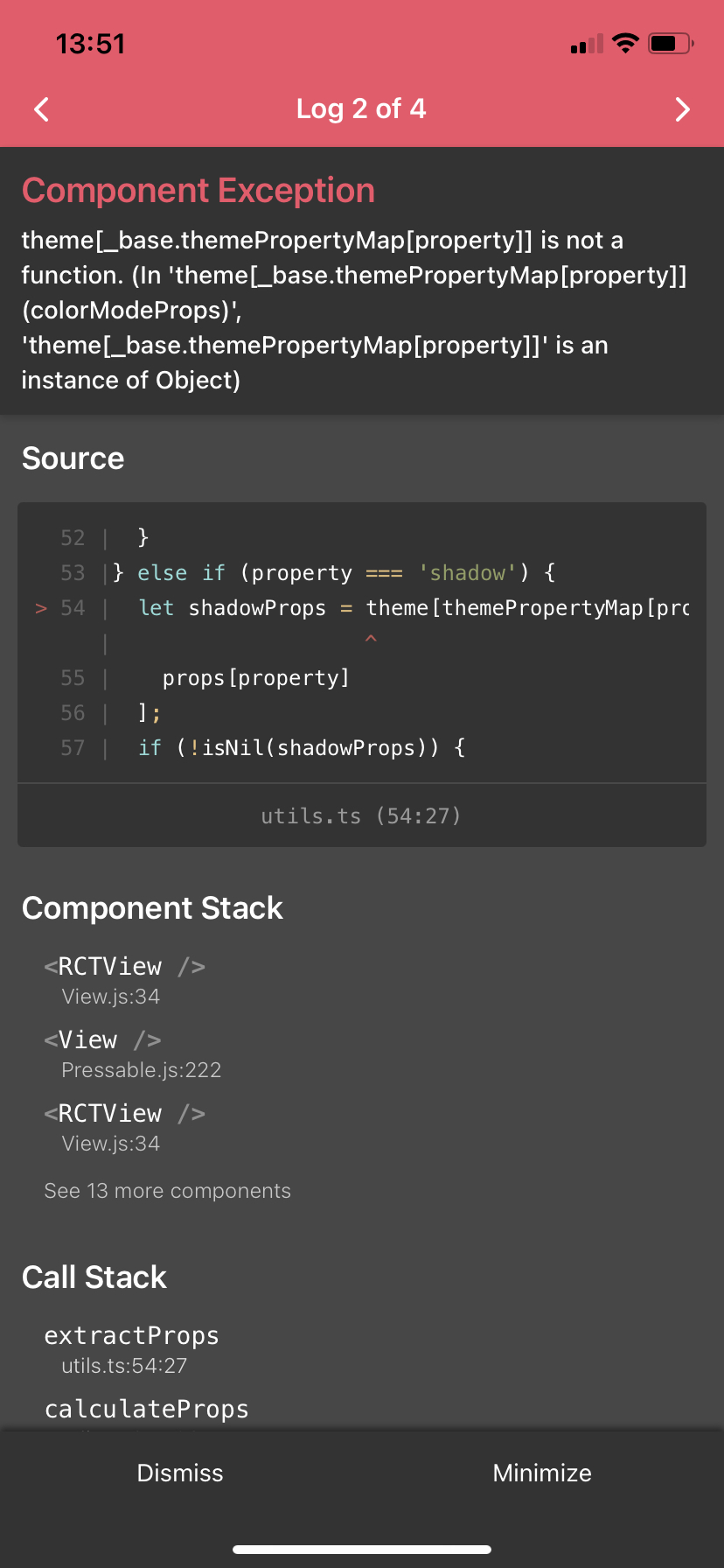The height and width of the screenshot is (1568, 724).
Task: Open the utils.ts (54:27) source location
Action: pyautogui.click(x=361, y=815)
